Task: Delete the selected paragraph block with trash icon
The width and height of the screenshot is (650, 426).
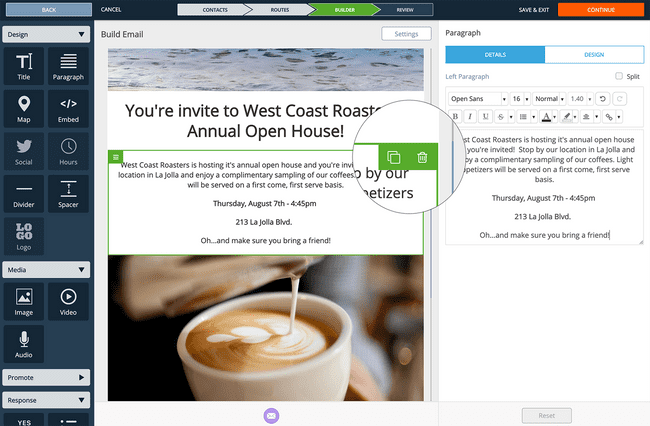Action: (x=422, y=157)
